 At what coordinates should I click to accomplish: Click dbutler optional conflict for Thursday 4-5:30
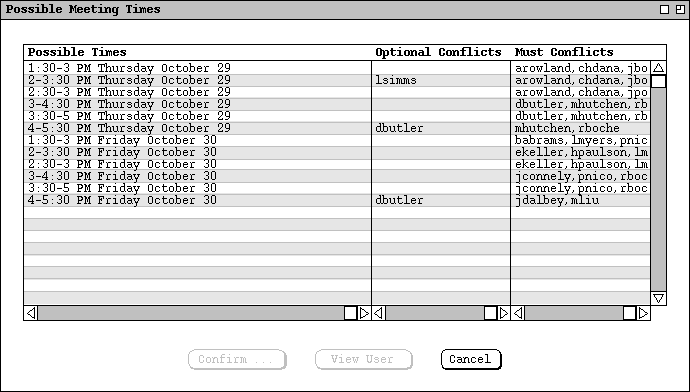(399, 128)
